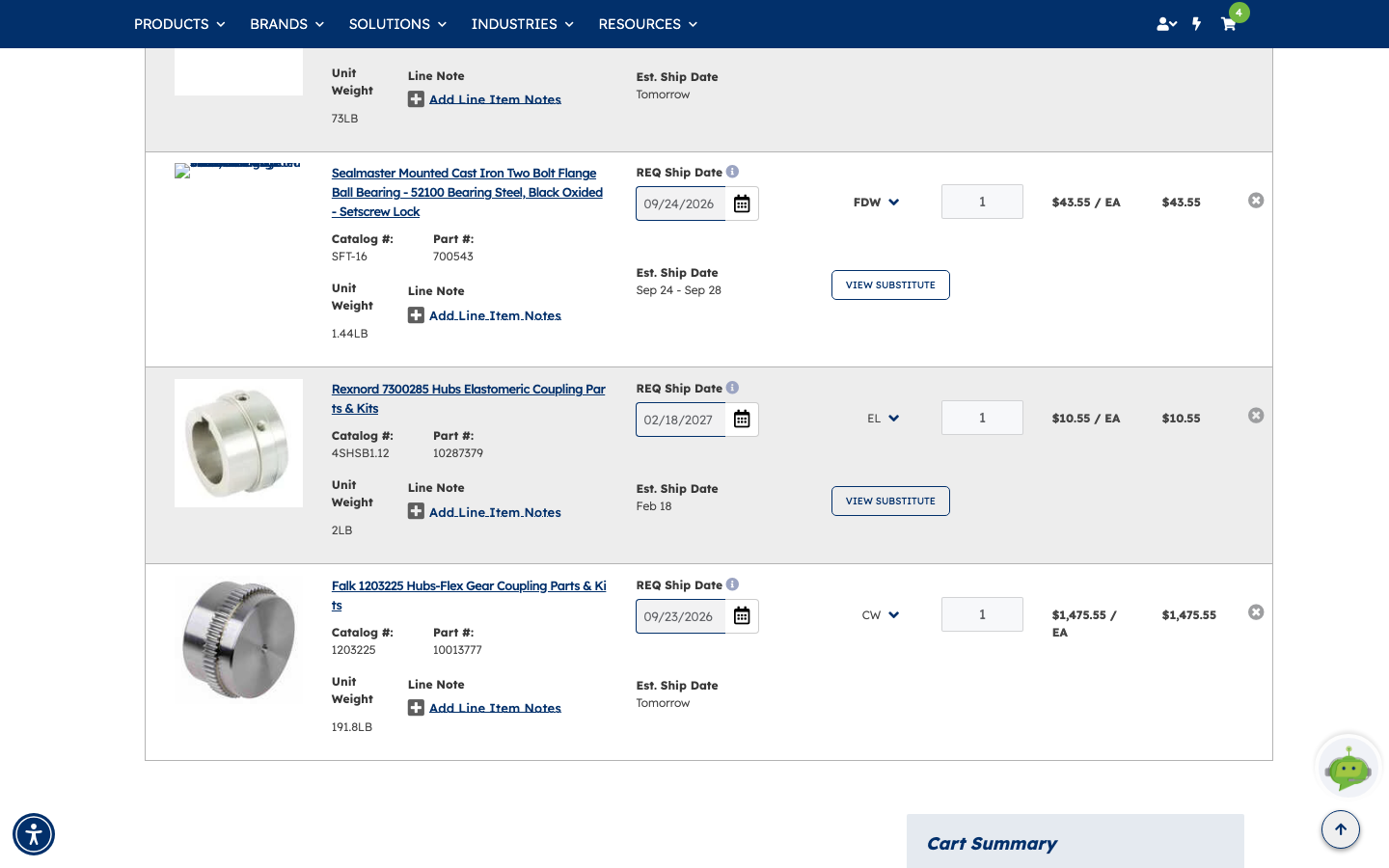
Task: Edit quantity field for Rexnord hubs
Action: 982,418
